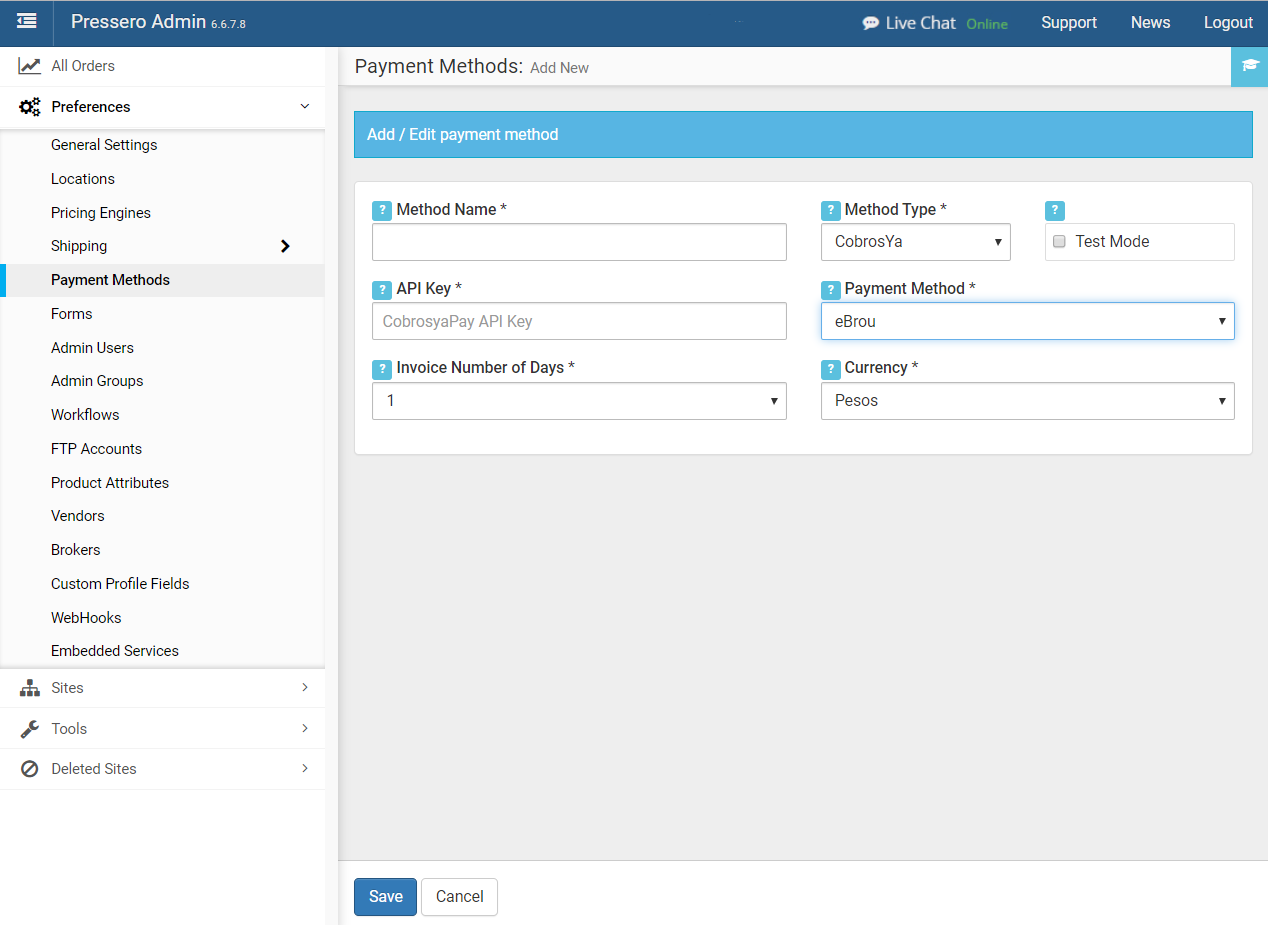Open Locations in sidebar

coord(83,179)
